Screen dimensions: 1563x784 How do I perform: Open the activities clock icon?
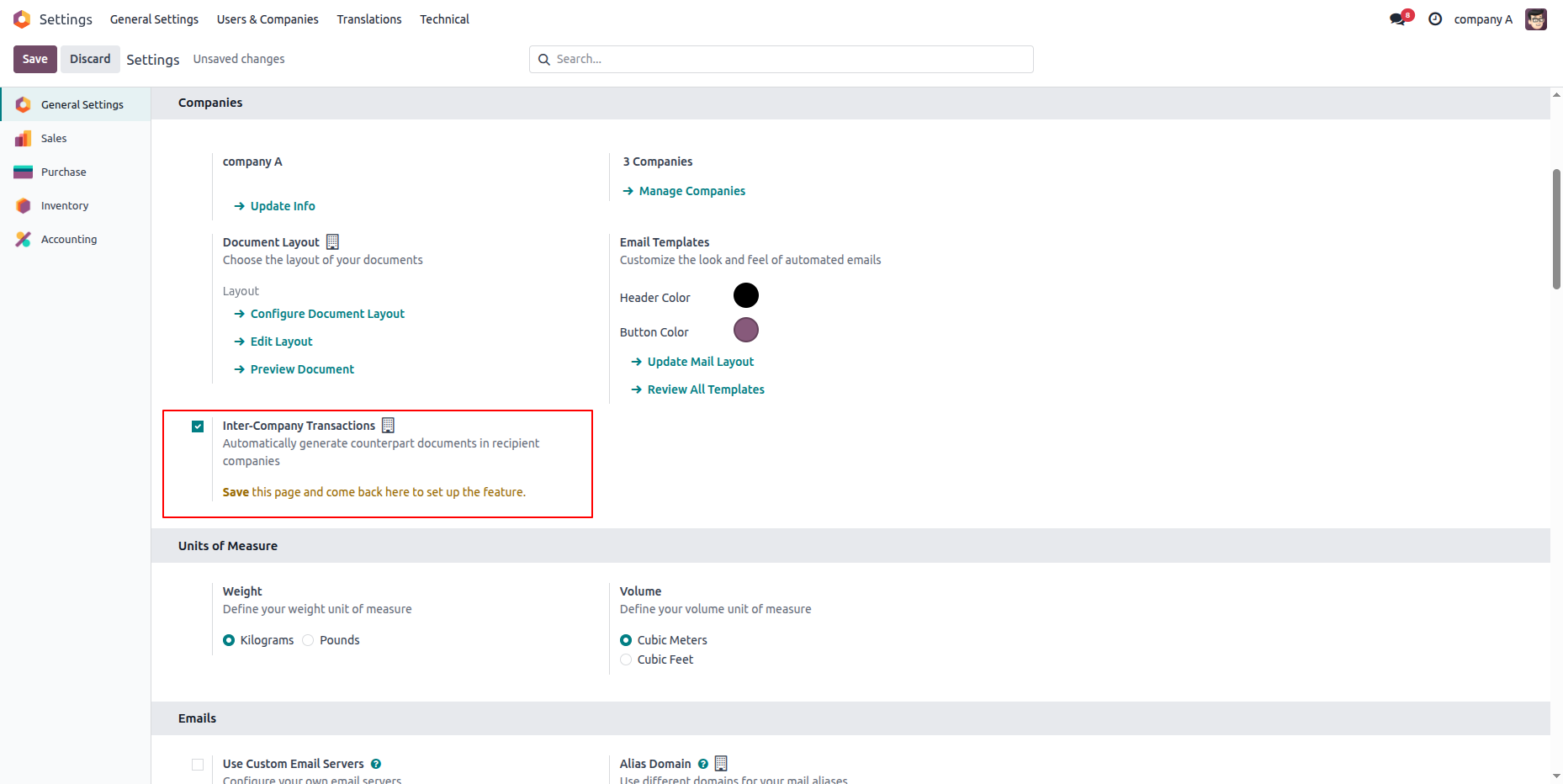(1437, 19)
